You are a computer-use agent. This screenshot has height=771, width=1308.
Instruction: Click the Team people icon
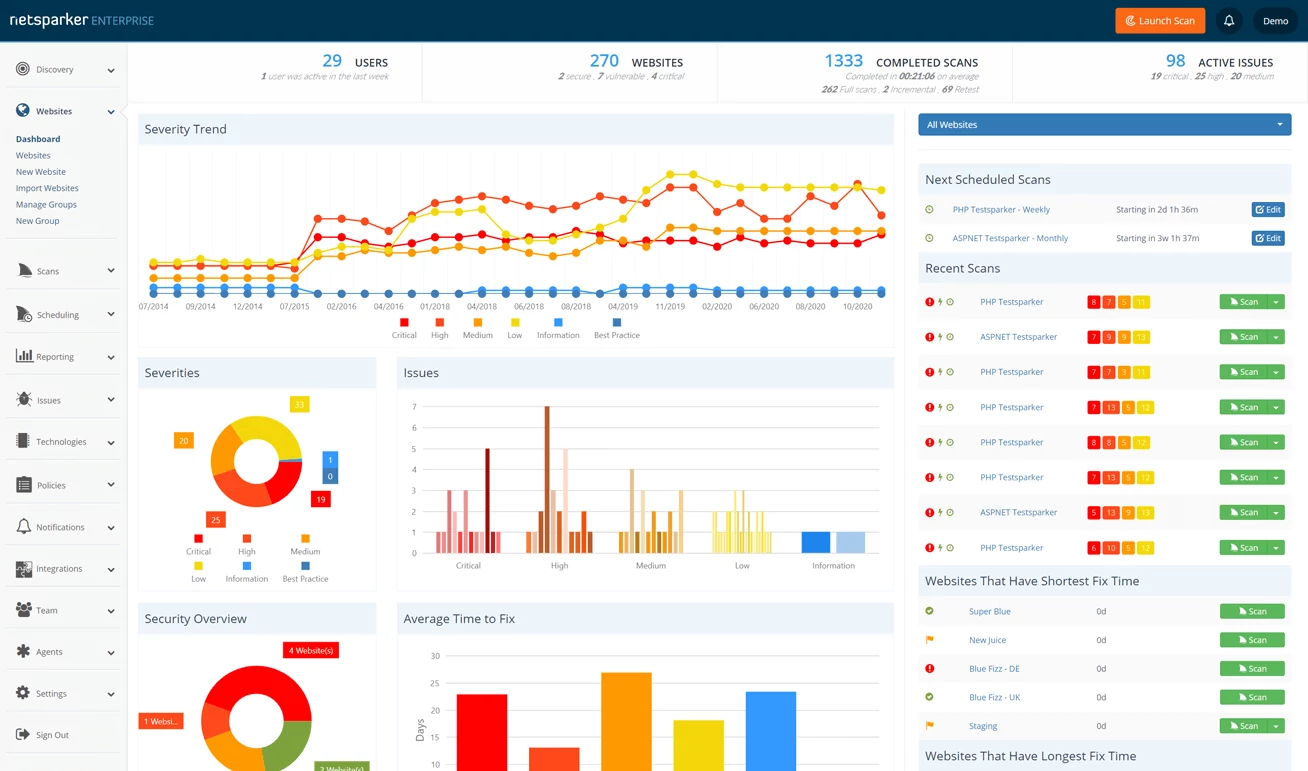pyautogui.click(x=24, y=609)
